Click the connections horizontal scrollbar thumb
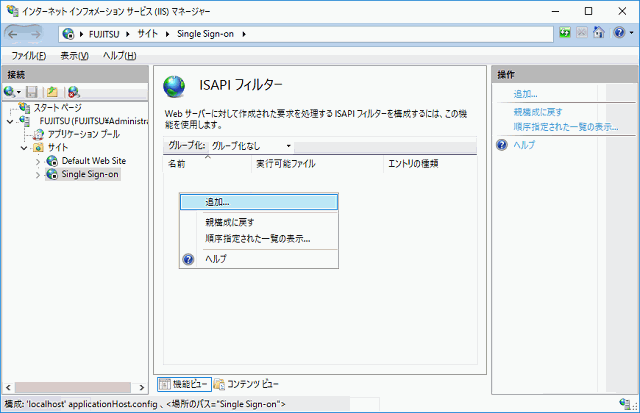640x413 pixels. tap(73, 387)
